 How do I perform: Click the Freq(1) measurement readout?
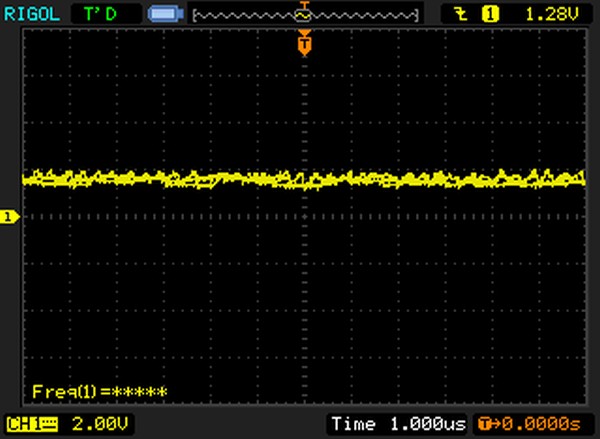pos(99,391)
